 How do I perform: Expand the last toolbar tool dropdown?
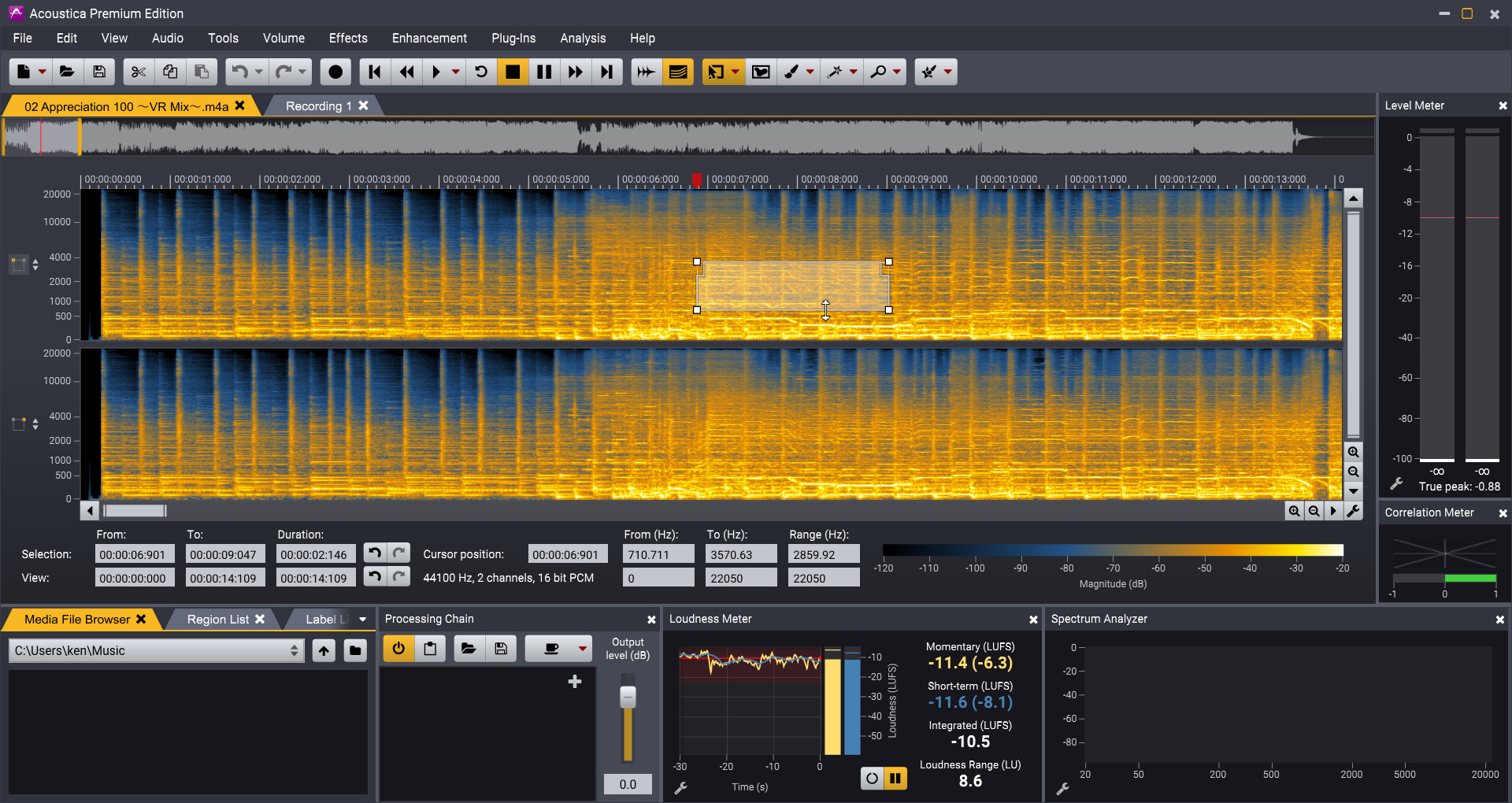pyautogui.click(x=948, y=72)
